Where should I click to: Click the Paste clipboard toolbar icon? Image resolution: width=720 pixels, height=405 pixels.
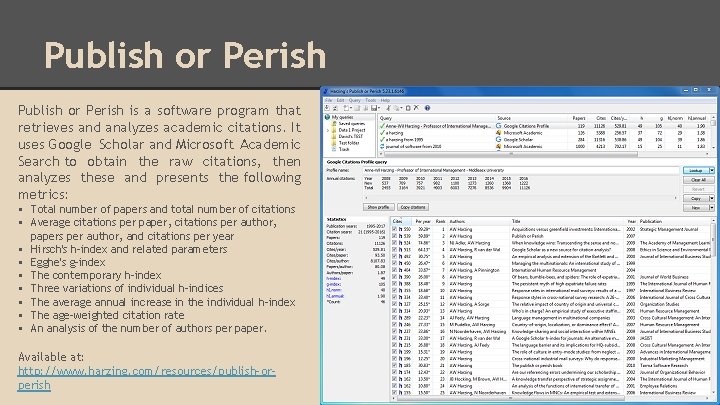(x=408, y=108)
